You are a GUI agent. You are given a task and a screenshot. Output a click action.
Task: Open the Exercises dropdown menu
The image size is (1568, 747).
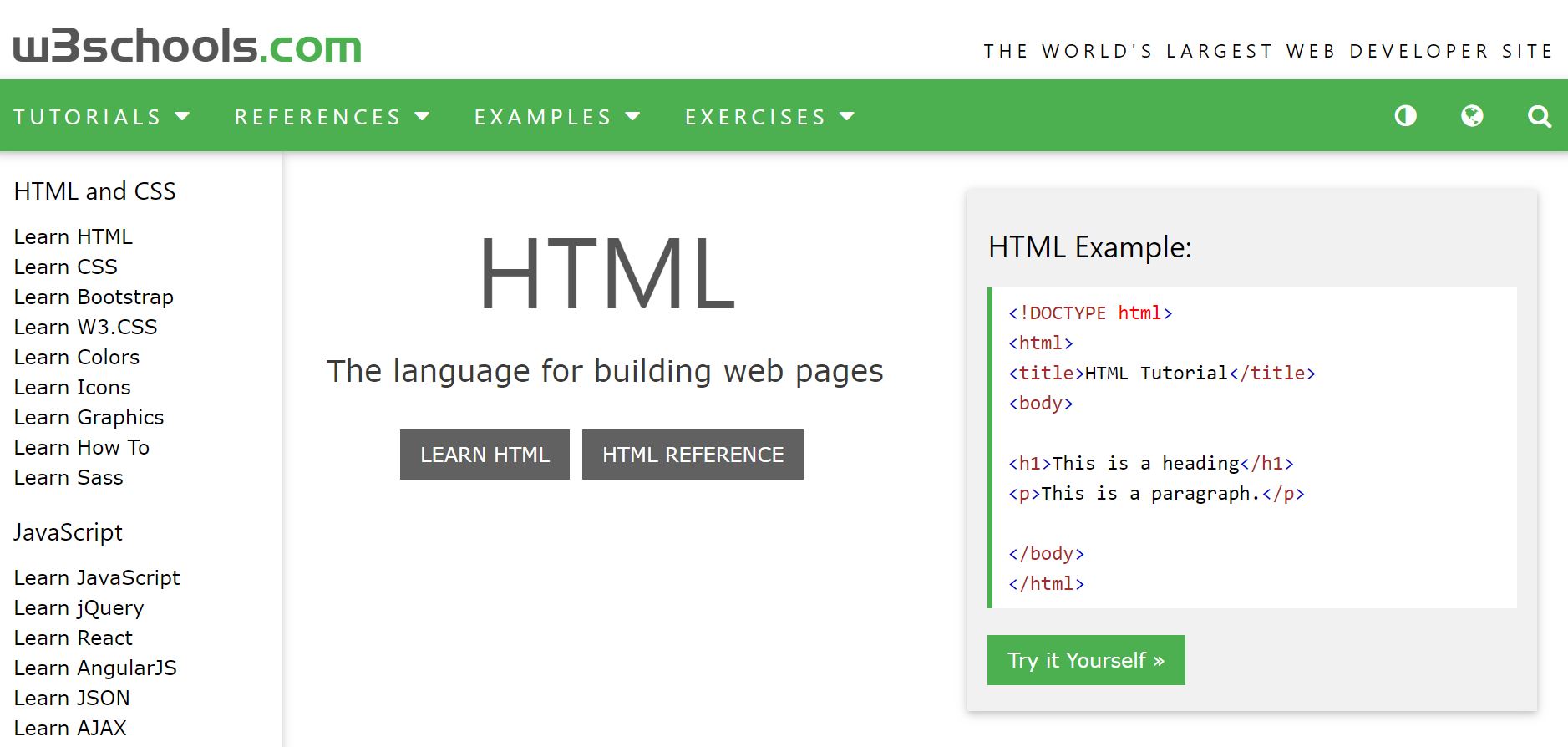tap(769, 117)
